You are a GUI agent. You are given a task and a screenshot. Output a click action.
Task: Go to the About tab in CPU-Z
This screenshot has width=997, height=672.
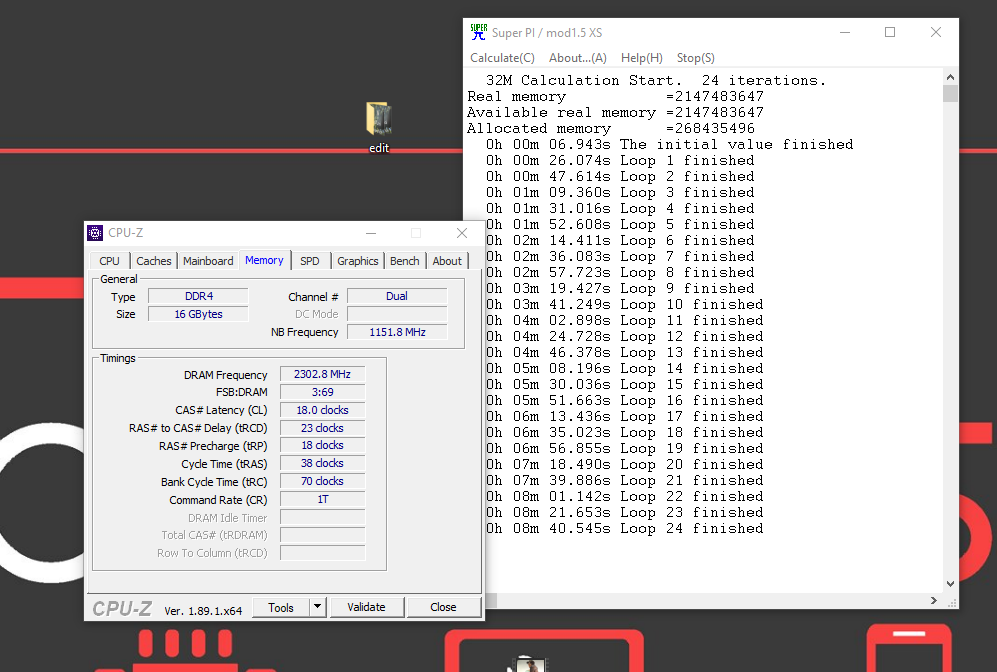(x=447, y=261)
